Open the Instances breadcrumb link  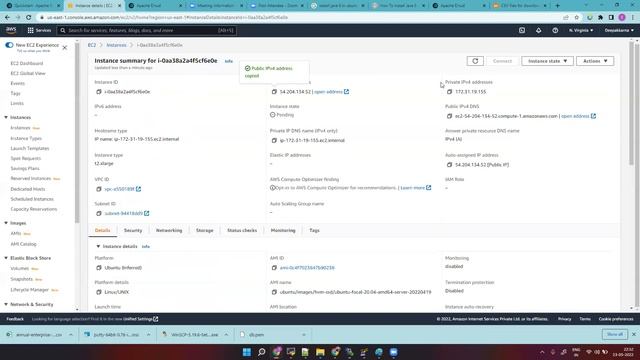(116, 45)
